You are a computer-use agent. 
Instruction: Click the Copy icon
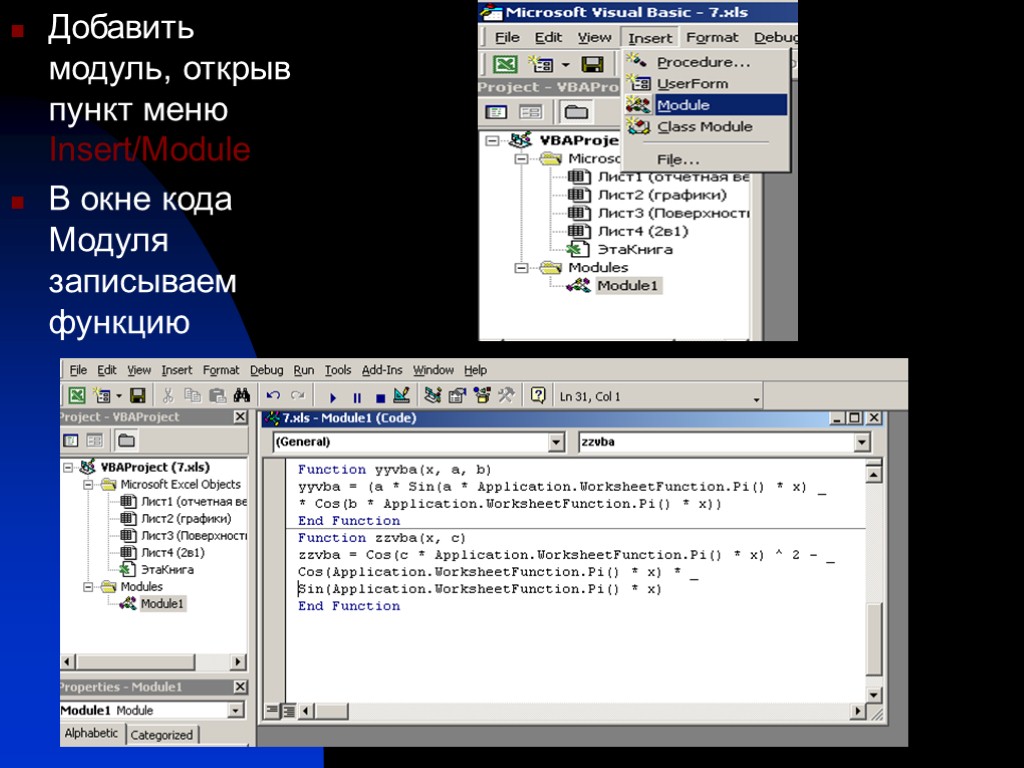coord(192,395)
